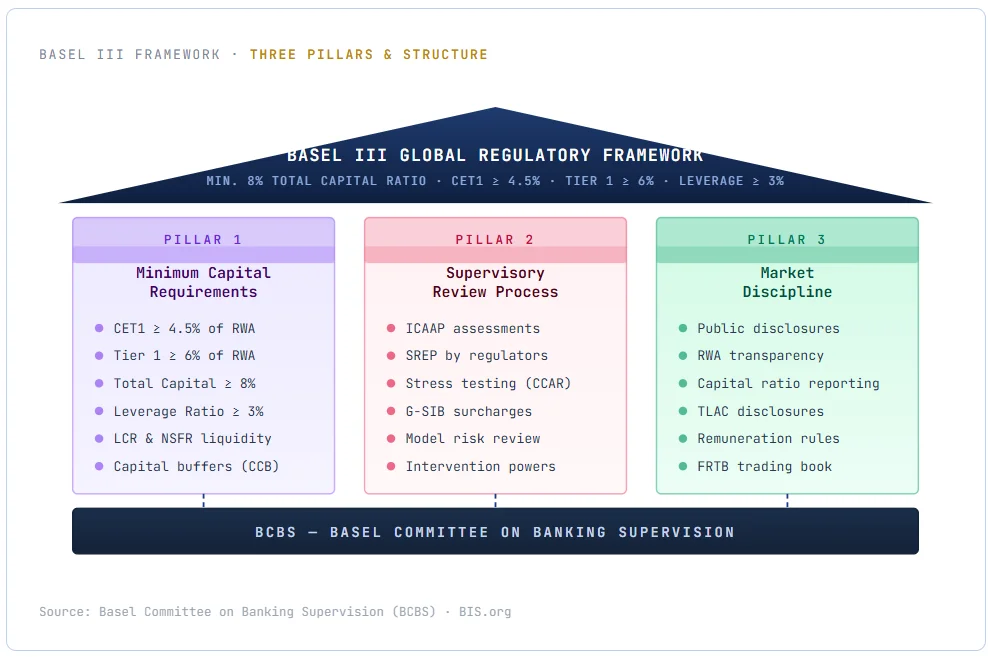Click the Three Pillars & Structure title text
Screen dimensions: 988x657
tap(369, 54)
